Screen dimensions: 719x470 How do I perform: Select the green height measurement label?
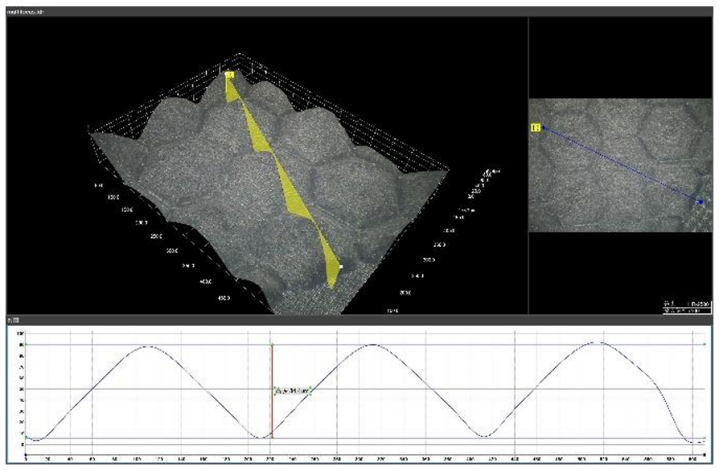[292, 391]
